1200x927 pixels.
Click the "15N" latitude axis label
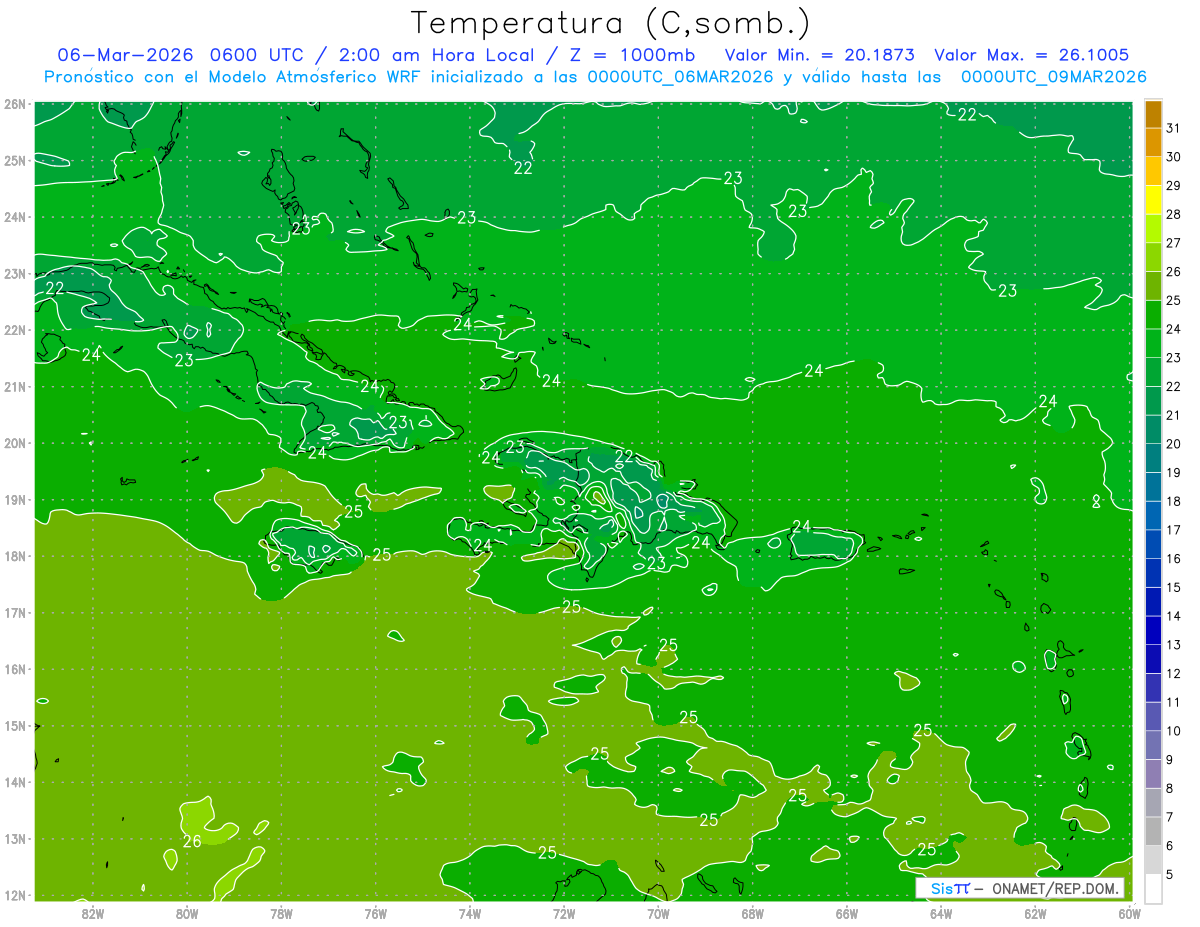pyautogui.click(x=15, y=726)
